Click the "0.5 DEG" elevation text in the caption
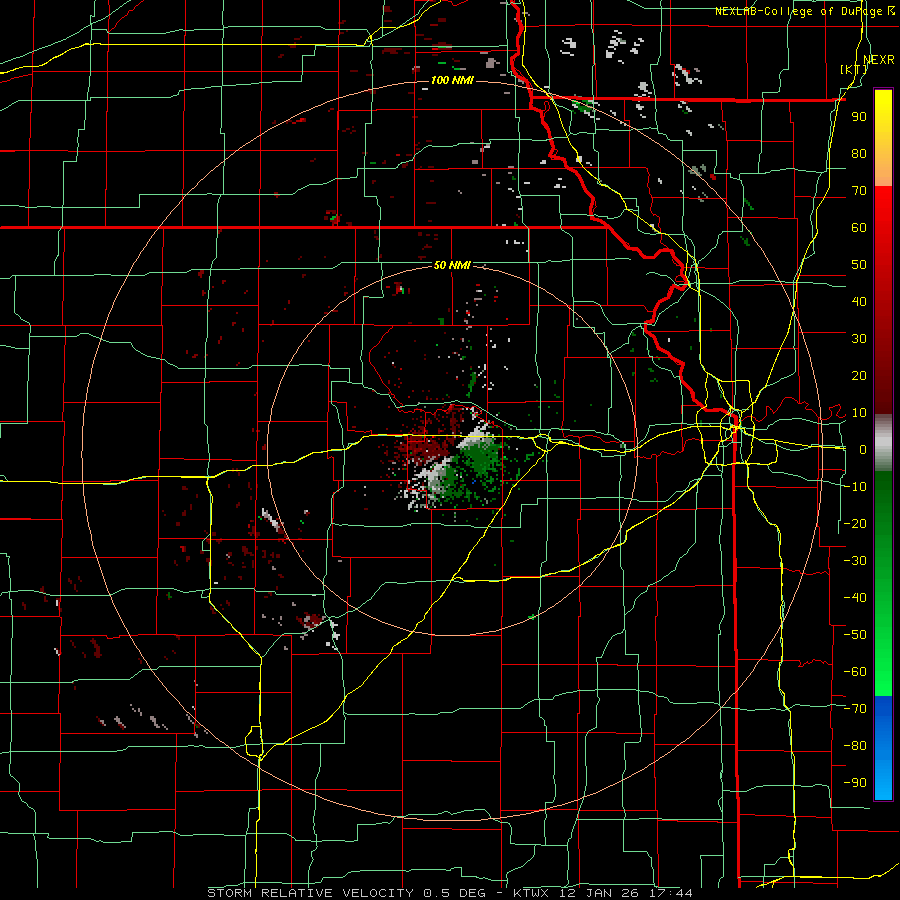 pos(455,893)
